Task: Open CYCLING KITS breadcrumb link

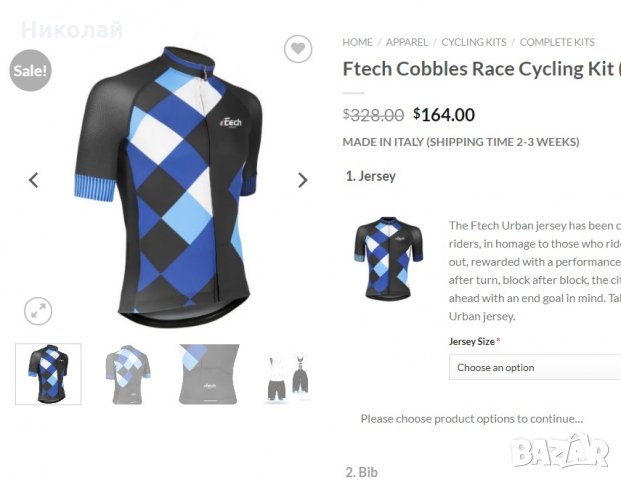Action: tap(474, 42)
